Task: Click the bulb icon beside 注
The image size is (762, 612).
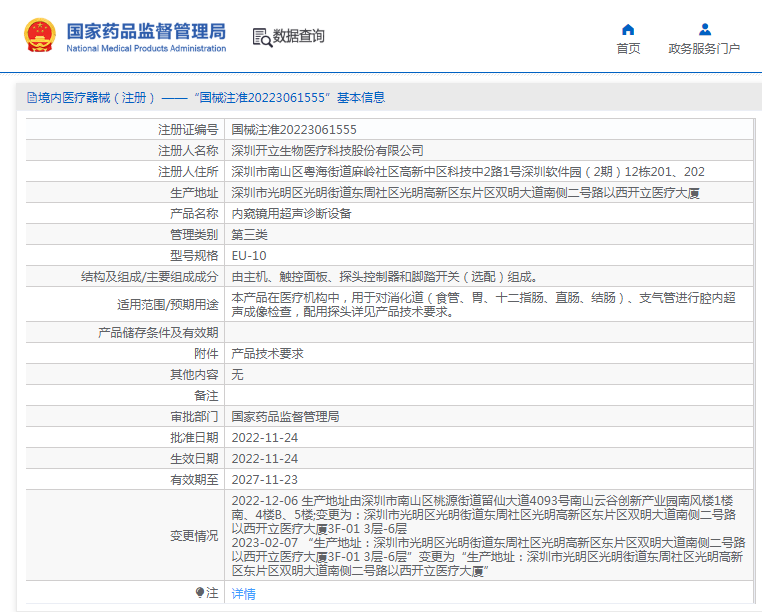Action: click(200, 592)
